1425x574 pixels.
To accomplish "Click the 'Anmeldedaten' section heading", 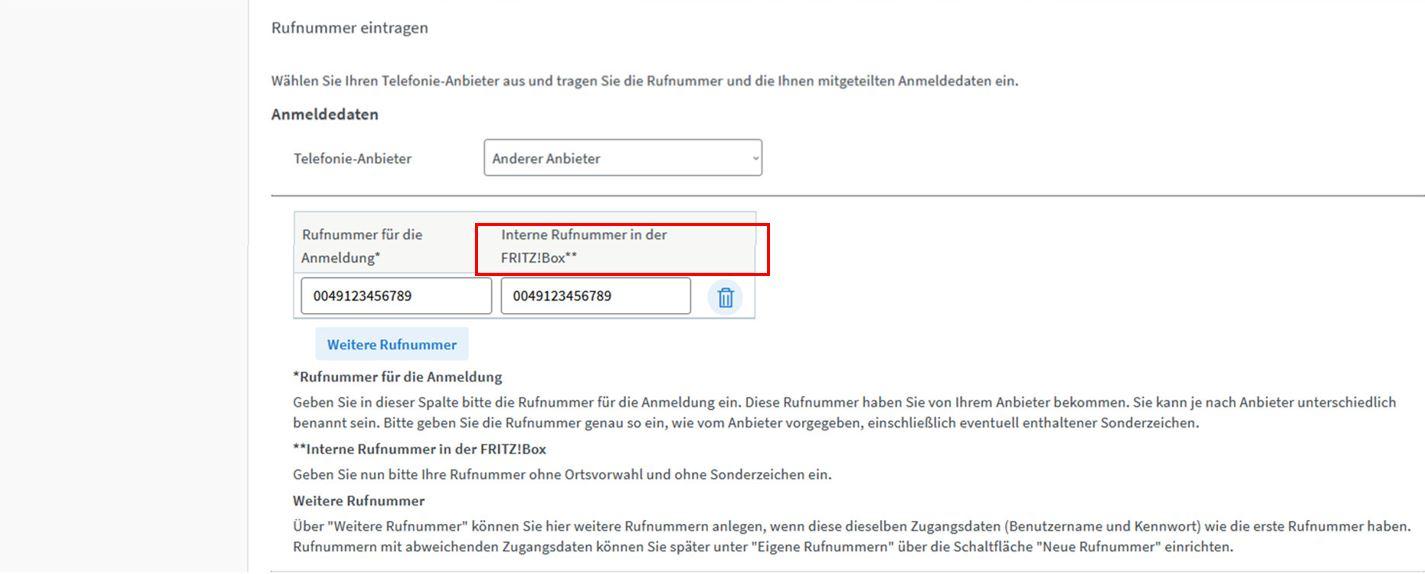I will tap(325, 114).
